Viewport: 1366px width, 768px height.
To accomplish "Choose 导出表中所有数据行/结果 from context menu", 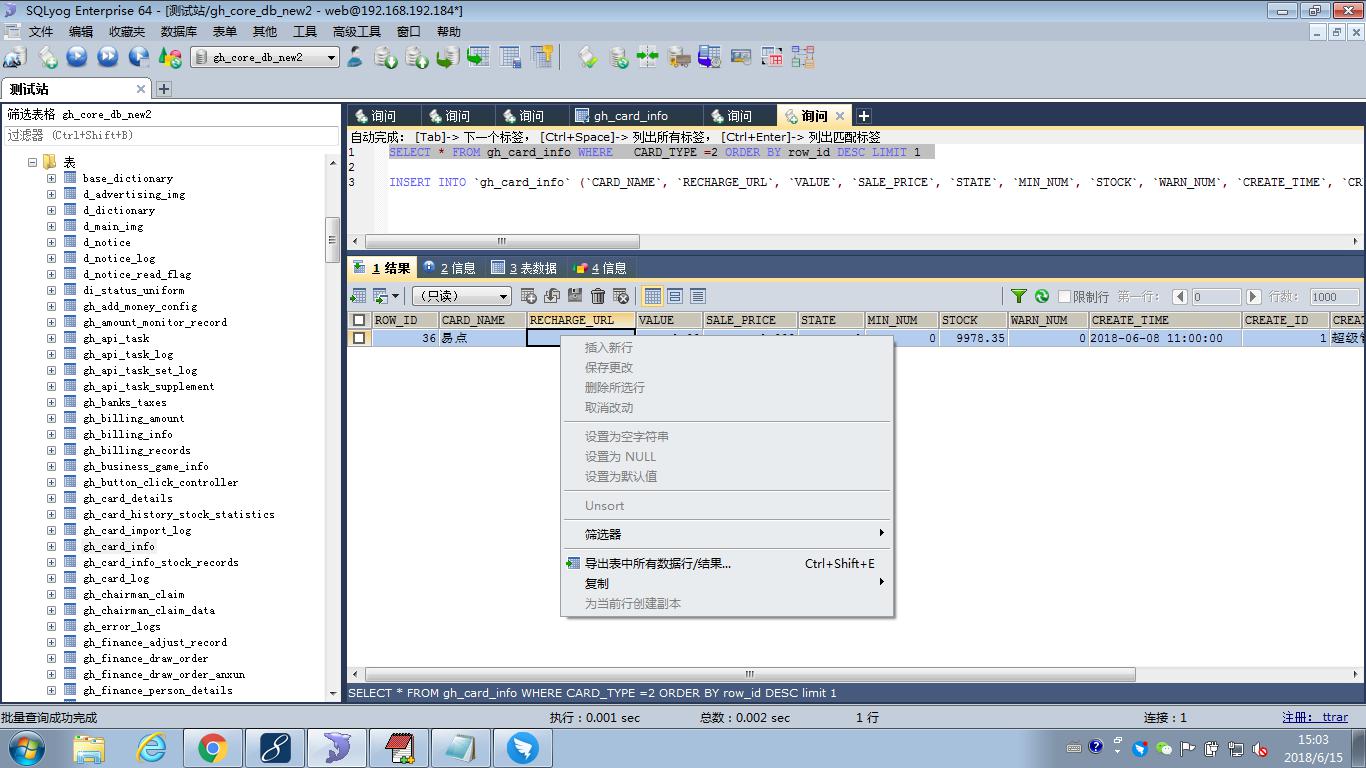I will [x=727, y=563].
